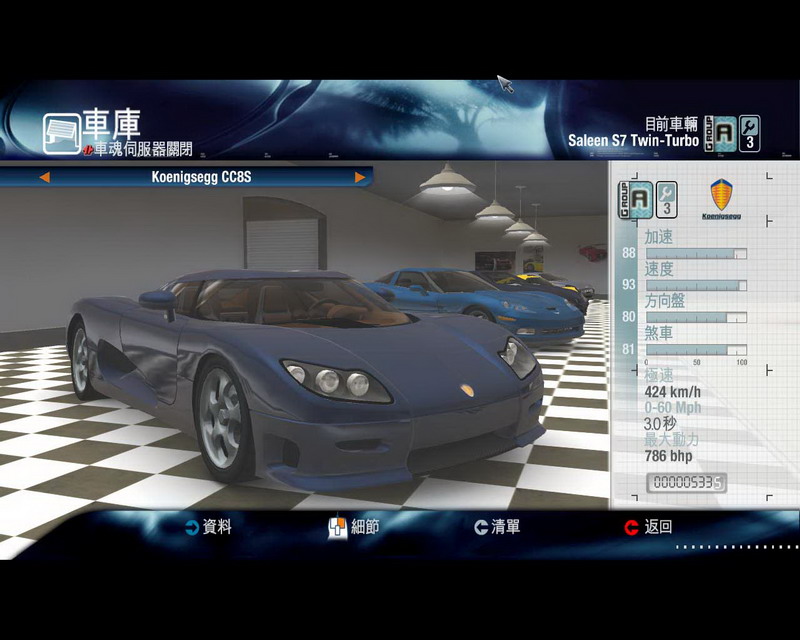
Task: Select previous car with left orange arrow
Action: click(x=44, y=178)
